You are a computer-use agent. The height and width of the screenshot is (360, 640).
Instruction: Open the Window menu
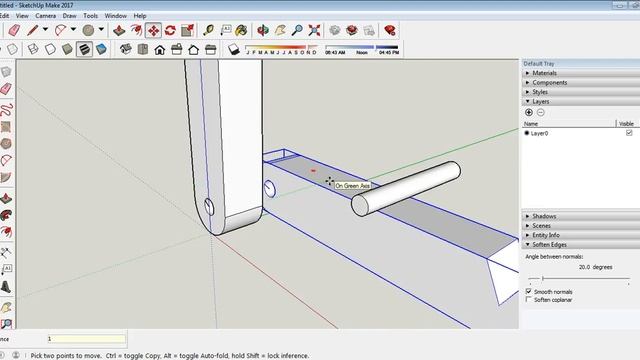(116, 16)
